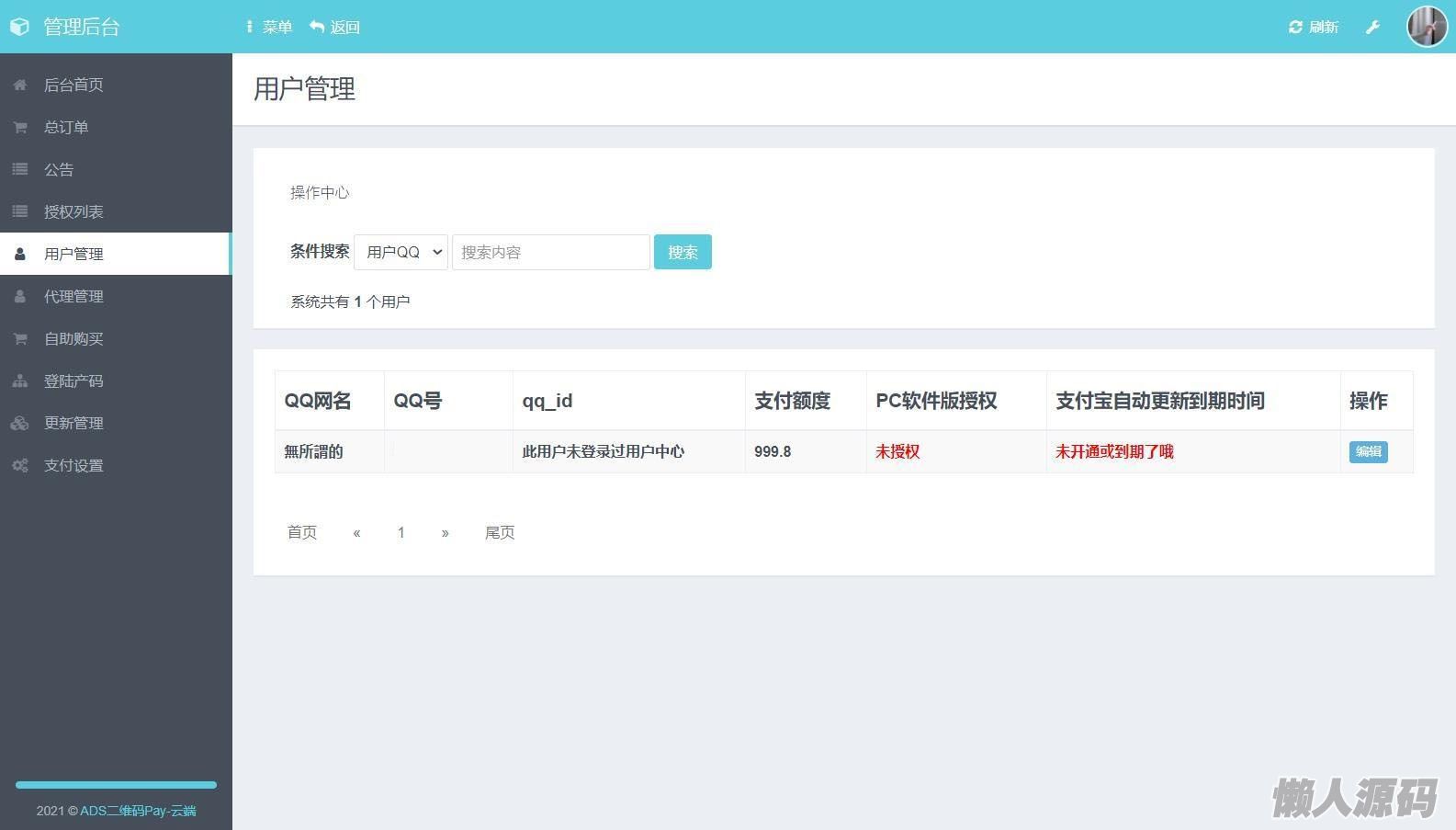This screenshot has width=1456, height=830.
Task: Click the 返回 back link in header
Action: pos(335,27)
